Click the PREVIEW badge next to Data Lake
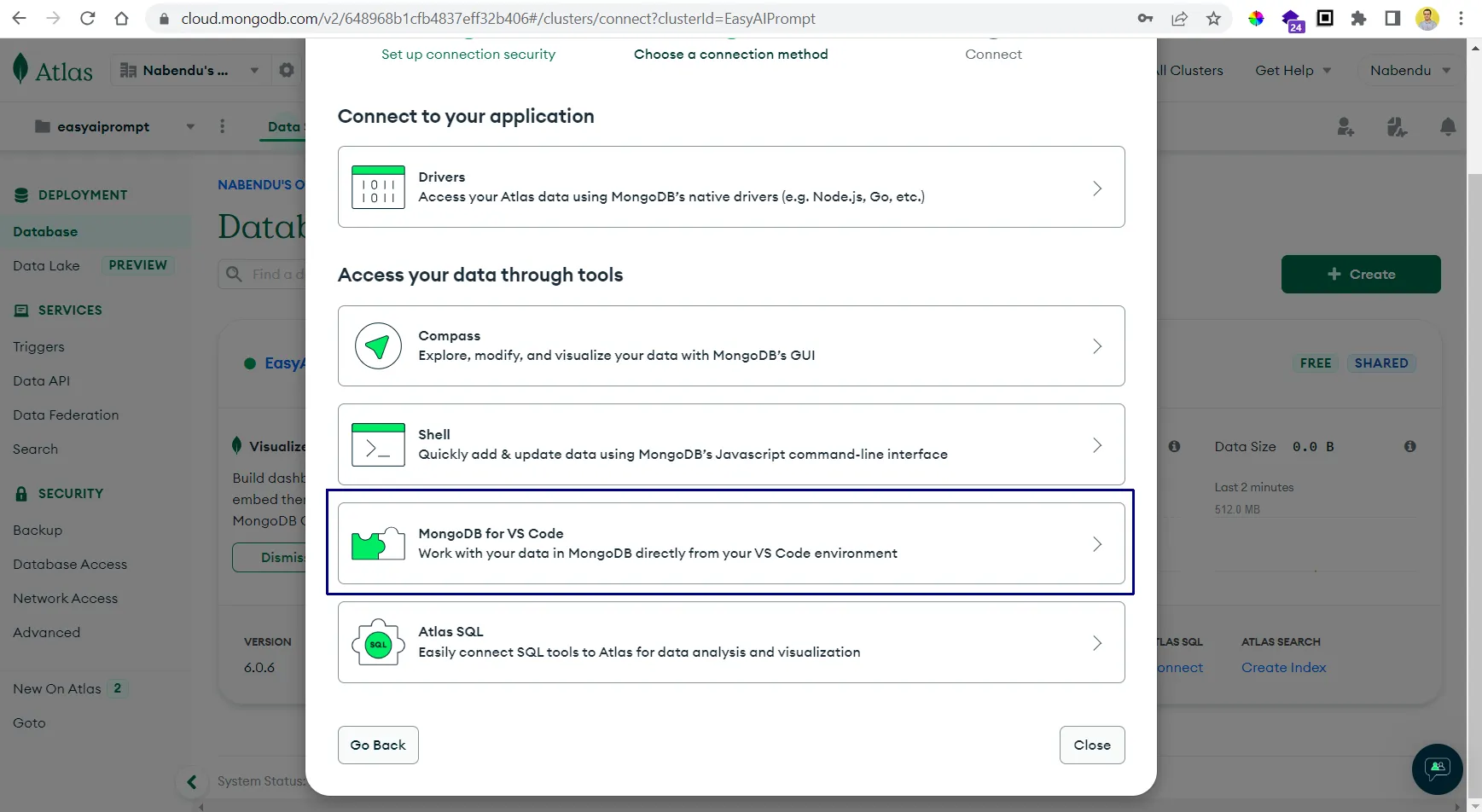This screenshot has width=1482, height=812. pos(137,265)
